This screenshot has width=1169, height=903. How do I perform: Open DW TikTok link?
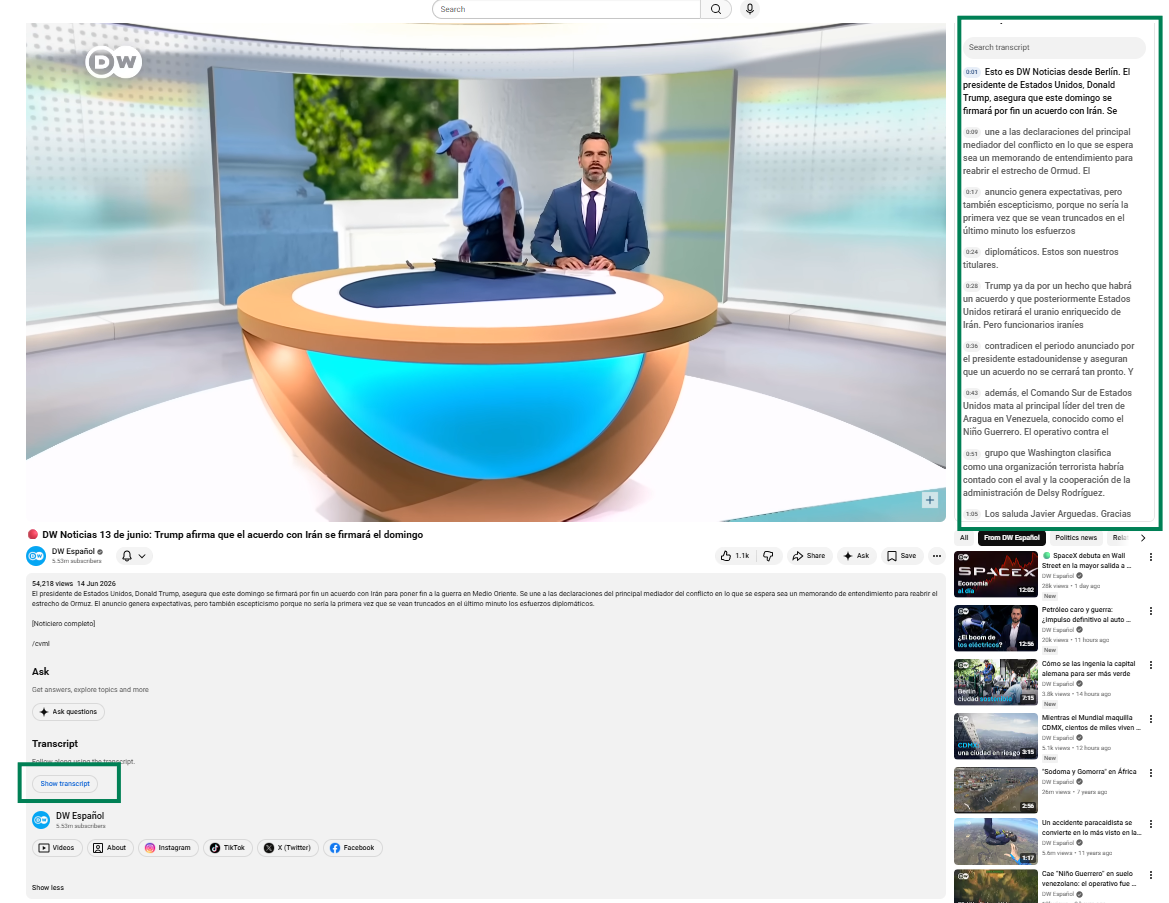[227, 848]
